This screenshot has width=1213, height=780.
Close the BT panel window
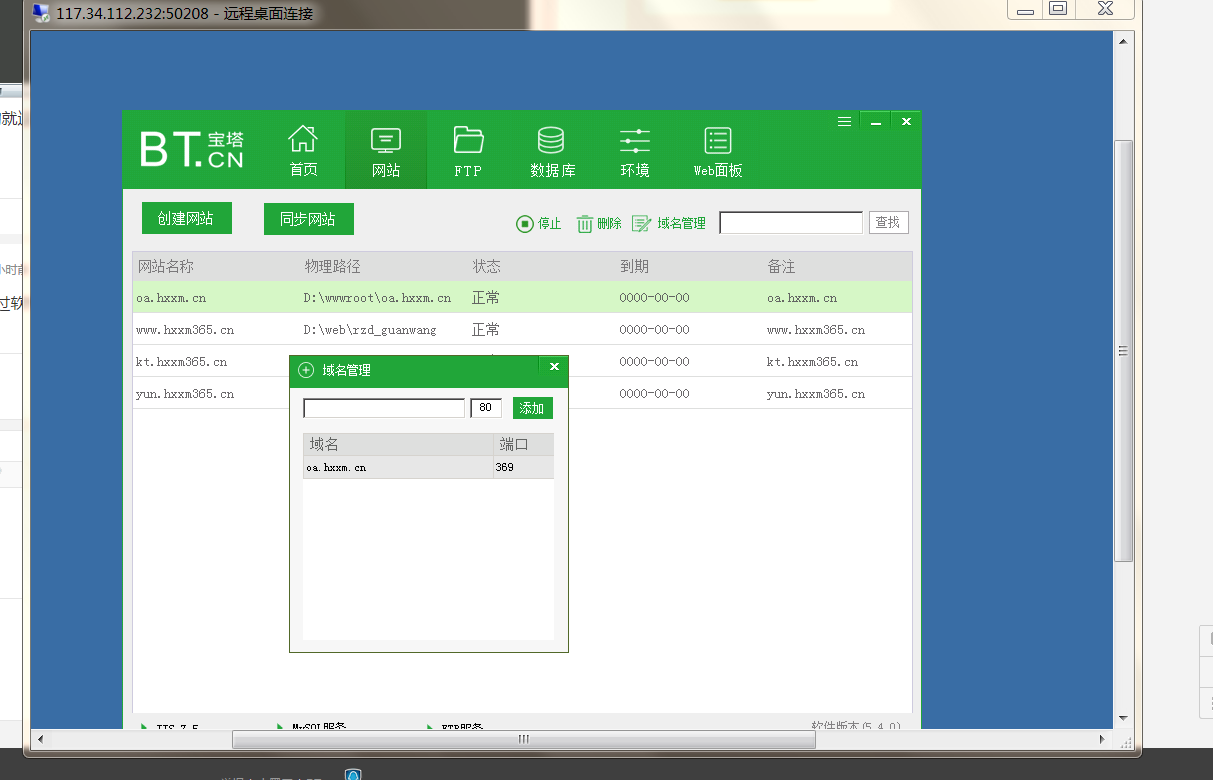pyautogui.click(x=906, y=121)
